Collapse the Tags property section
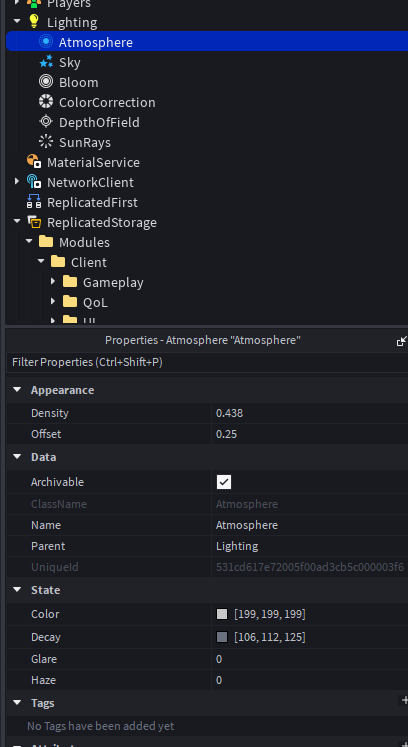The height and width of the screenshot is (747, 408). [17, 703]
